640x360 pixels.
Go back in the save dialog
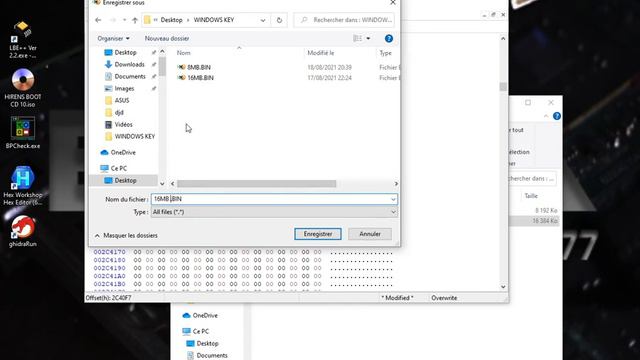98,20
